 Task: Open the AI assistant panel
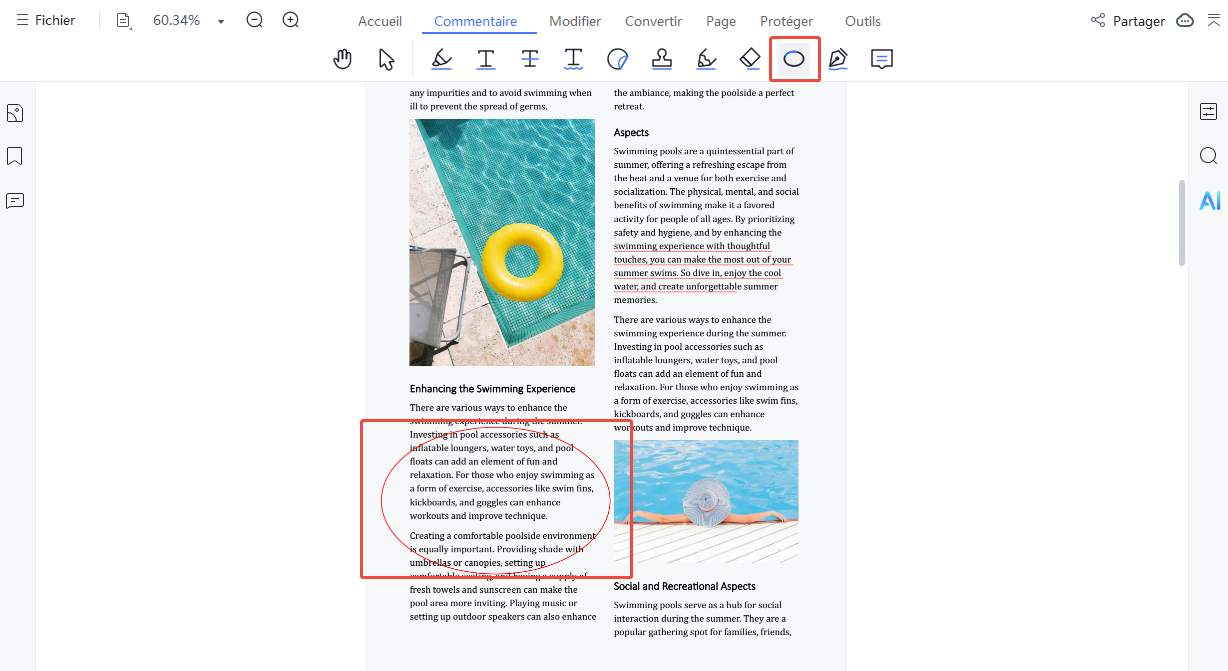point(1209,201)
